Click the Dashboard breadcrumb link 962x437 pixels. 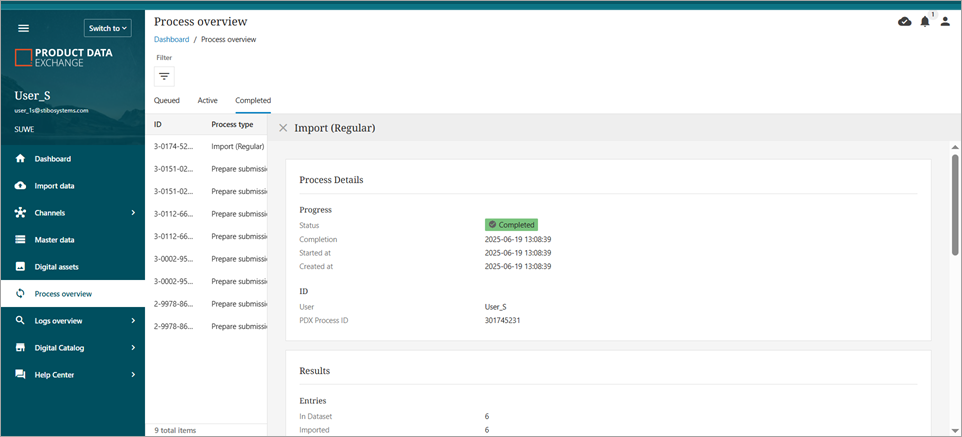point(171,40)
